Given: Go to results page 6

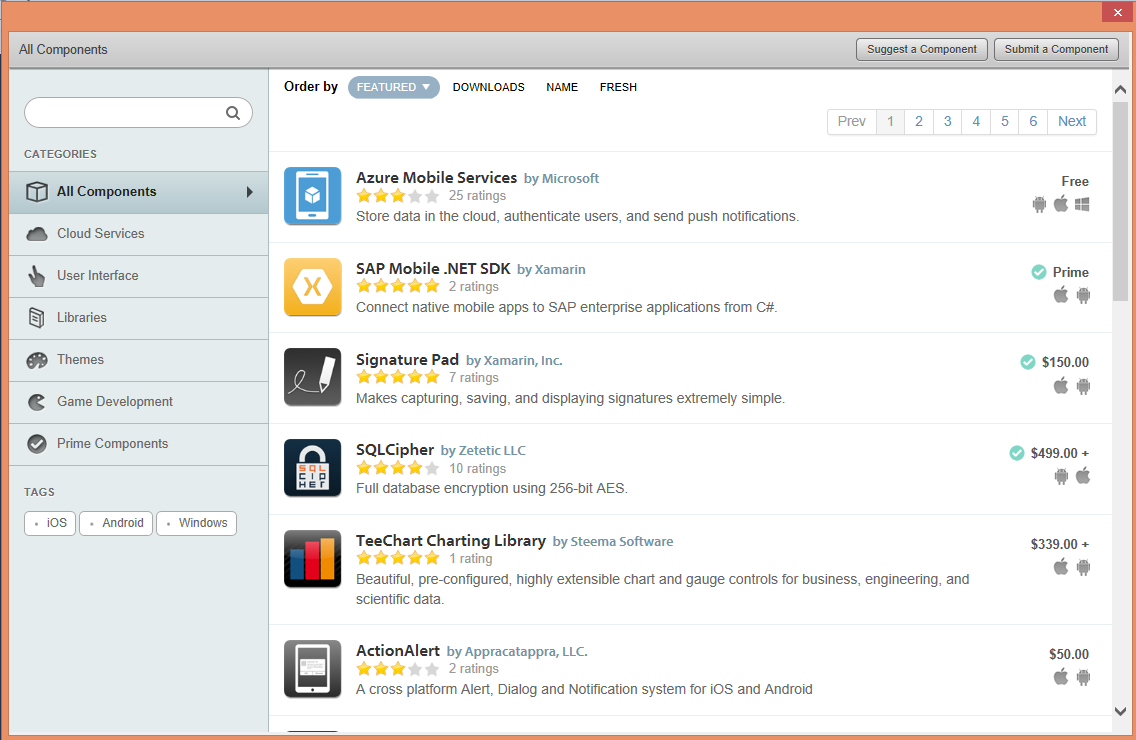Looking at the screenshot, I should coord(1033,122).
